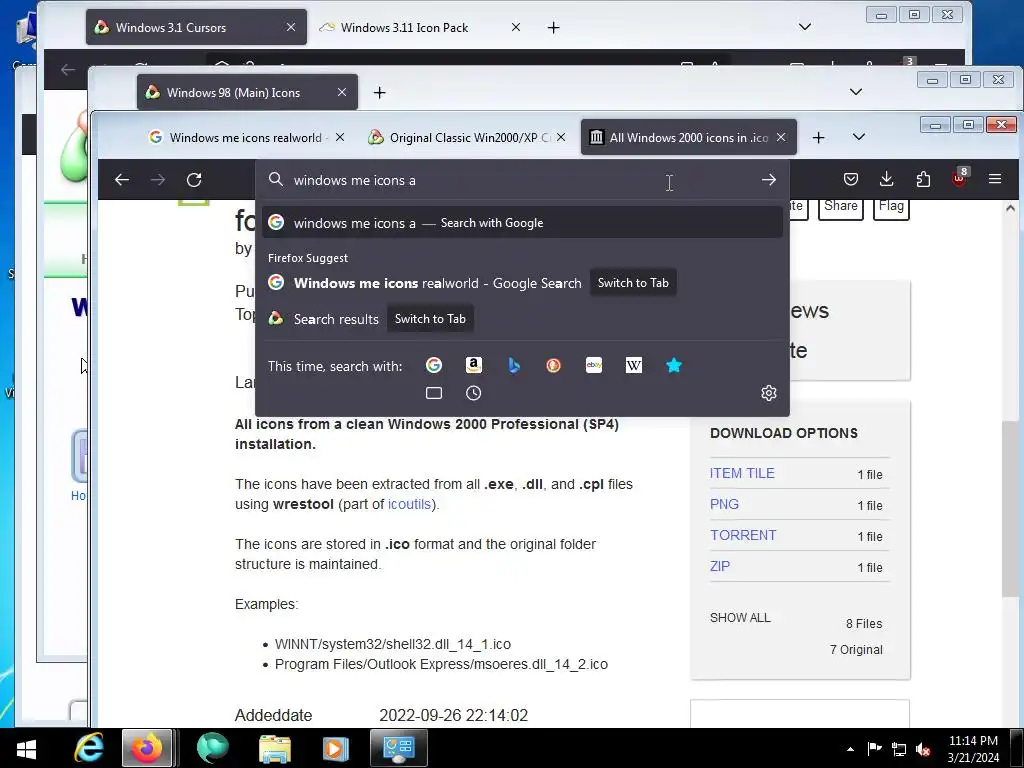Open Internet Explorer from the taskbar
This screenshot has height=768, width=1024.
89,748
